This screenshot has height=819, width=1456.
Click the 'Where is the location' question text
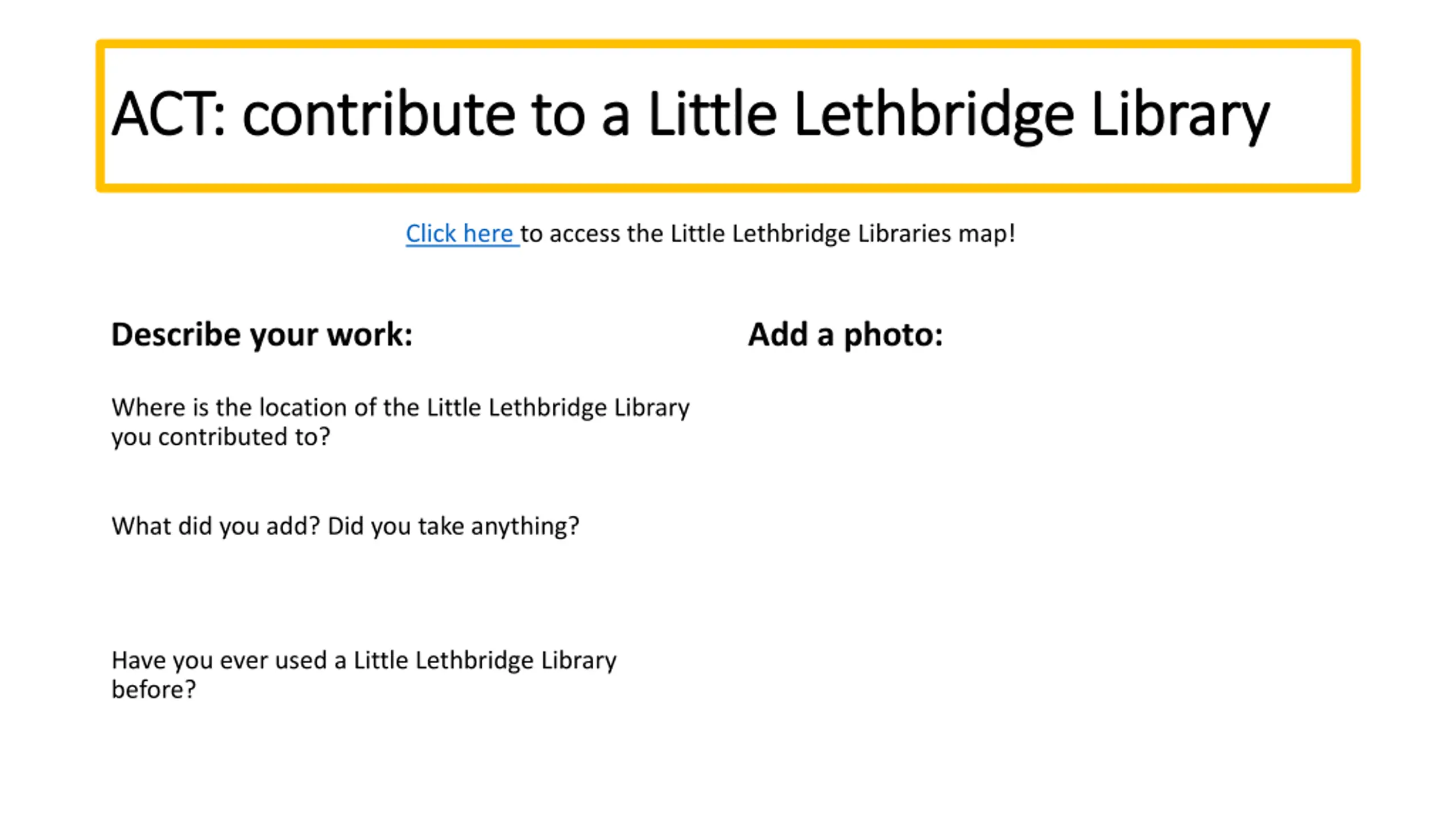point(400,422)
